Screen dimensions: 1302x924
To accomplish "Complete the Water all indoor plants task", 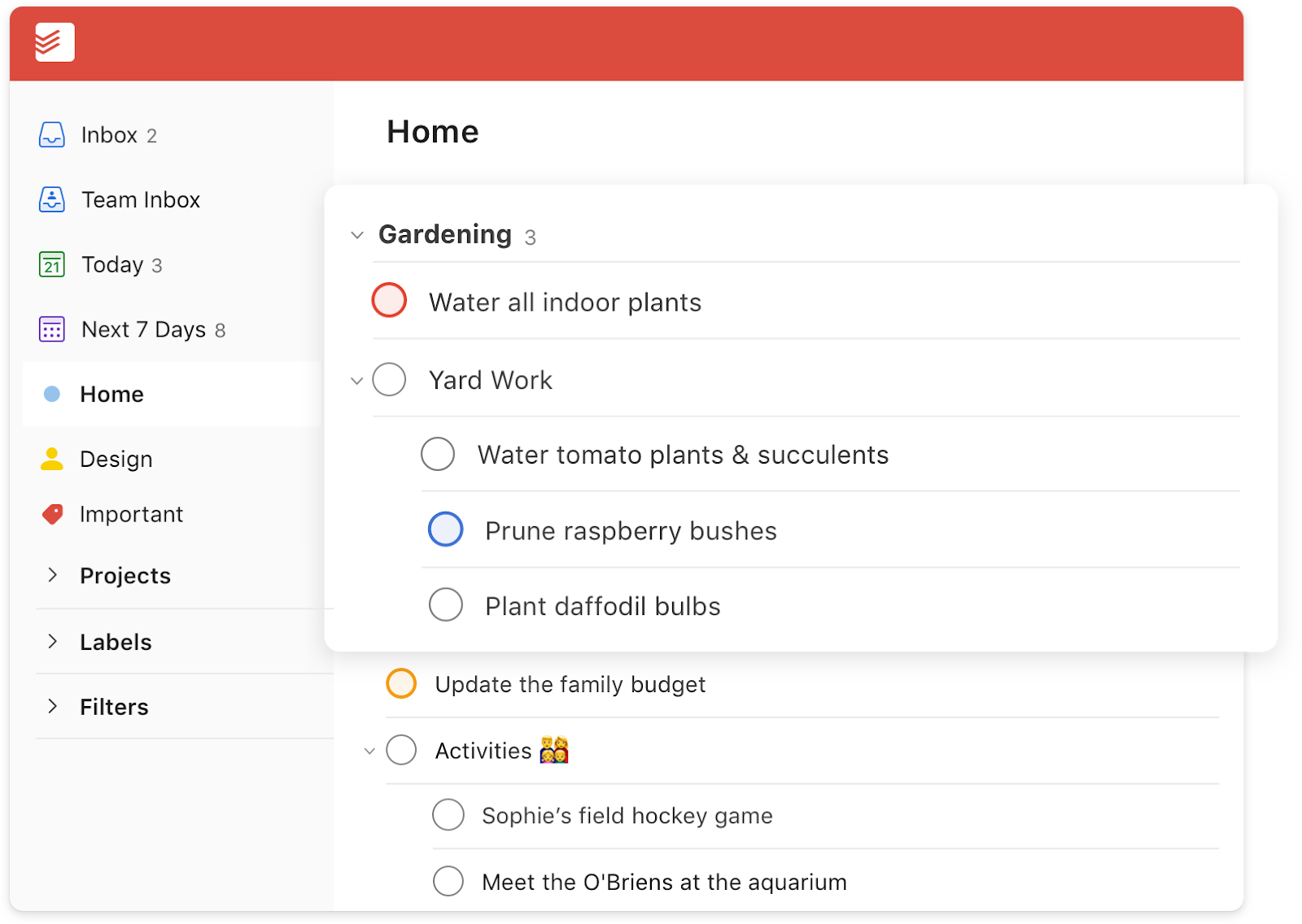I will click(x=389, y=300).
